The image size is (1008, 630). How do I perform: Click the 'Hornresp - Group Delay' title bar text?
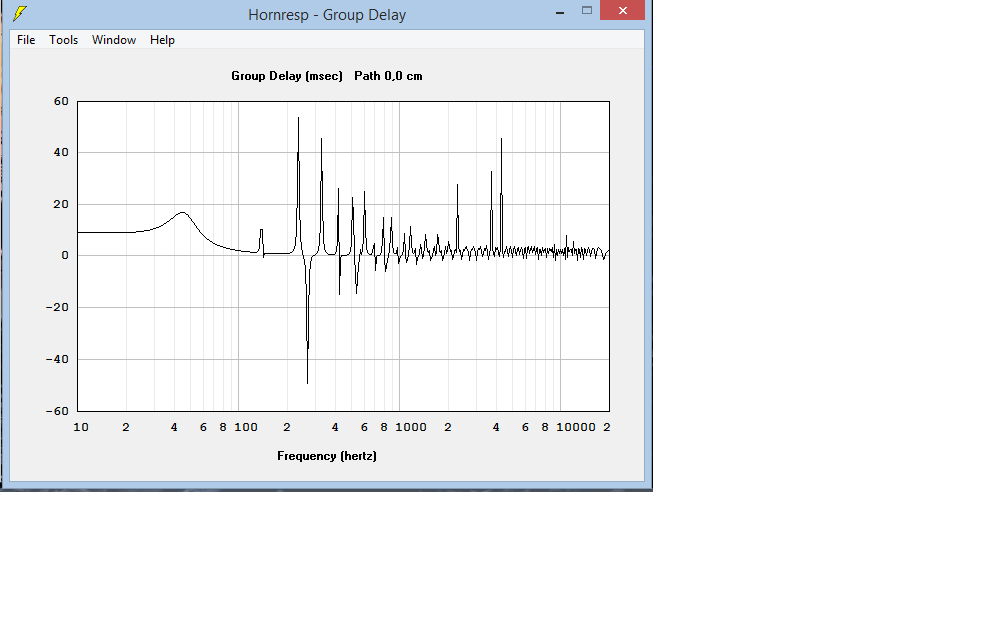point(327,14)
